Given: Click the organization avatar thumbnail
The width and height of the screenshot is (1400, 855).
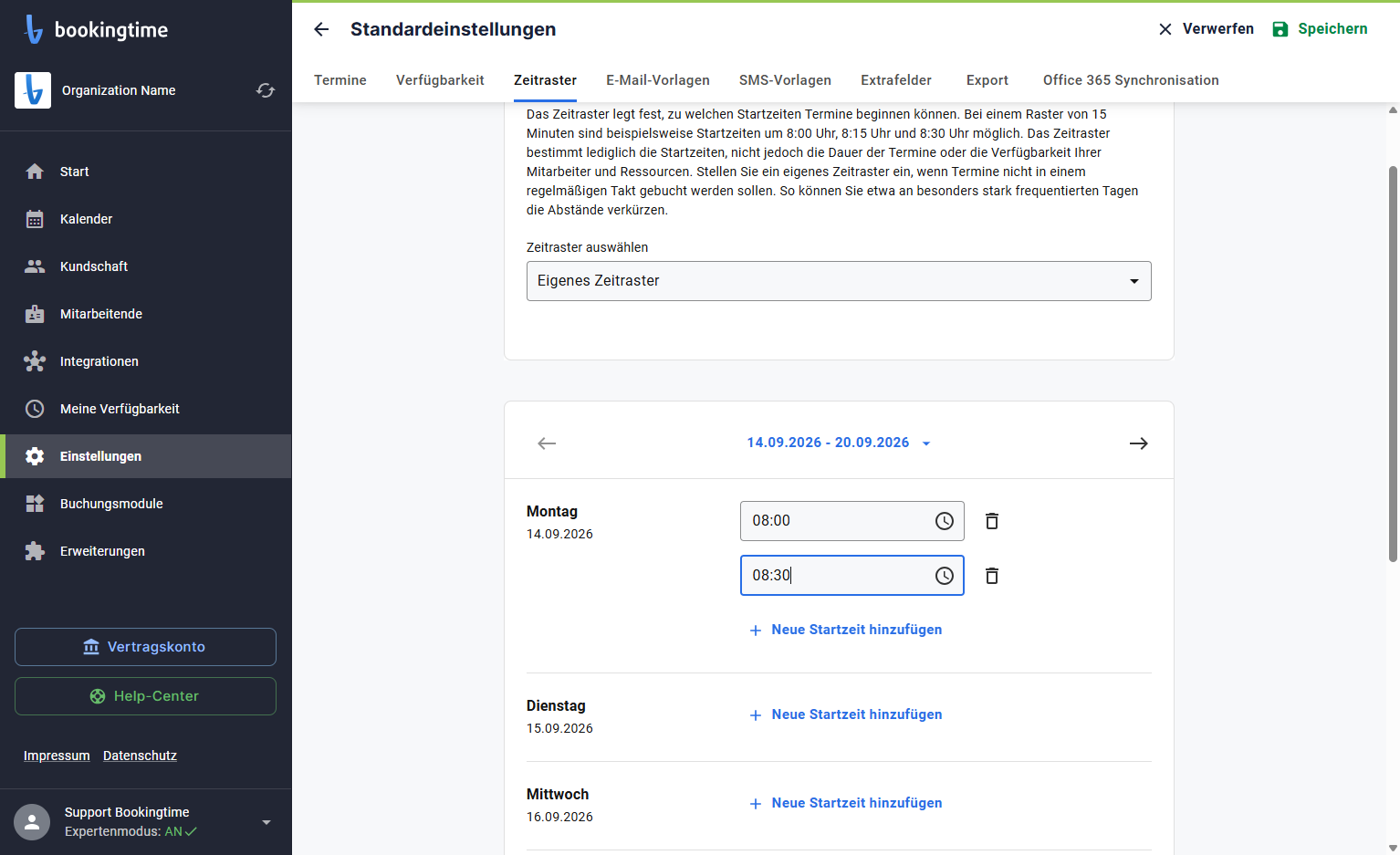Looking at the screenshot, I should (x=33, y=90).
